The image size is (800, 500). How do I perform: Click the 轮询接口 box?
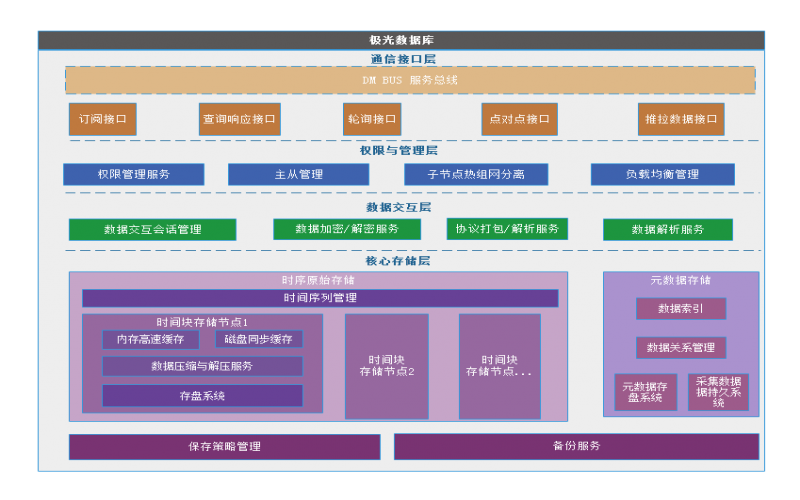pyautogui.click(x=372, y=119)
